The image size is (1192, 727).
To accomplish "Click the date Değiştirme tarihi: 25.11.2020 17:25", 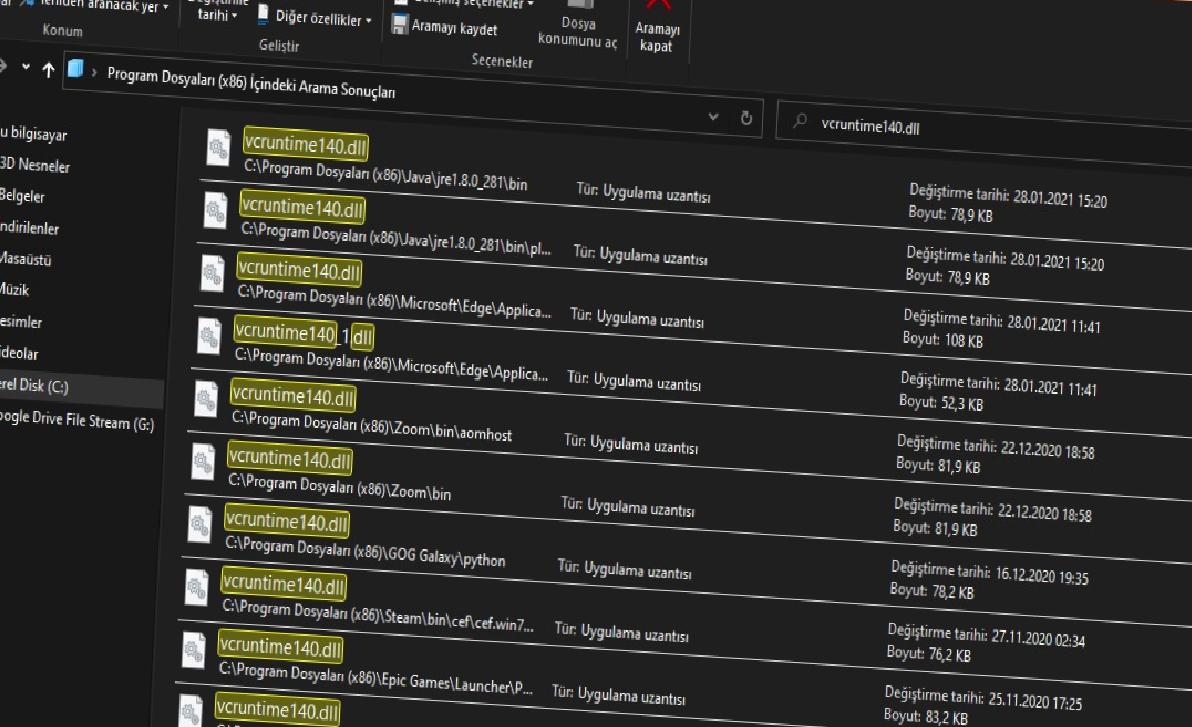I will [x=983, y=698].
